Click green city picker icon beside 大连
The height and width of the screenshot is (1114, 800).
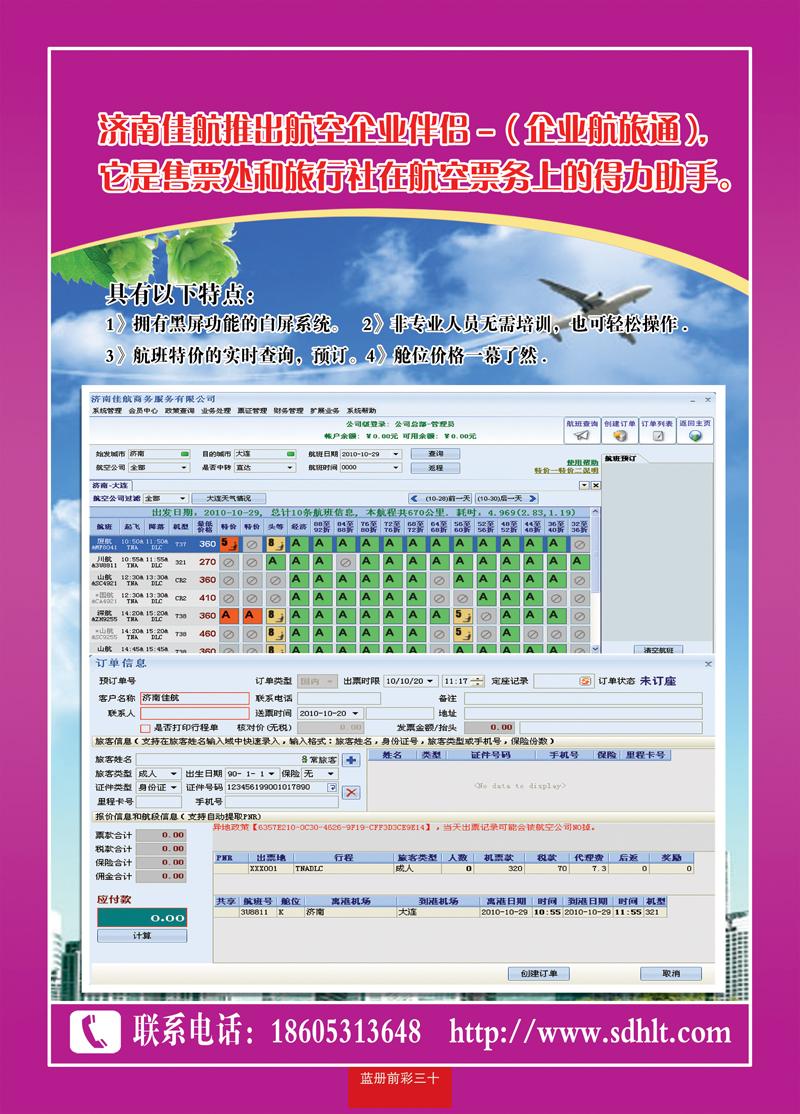click(x=291, y=453)
